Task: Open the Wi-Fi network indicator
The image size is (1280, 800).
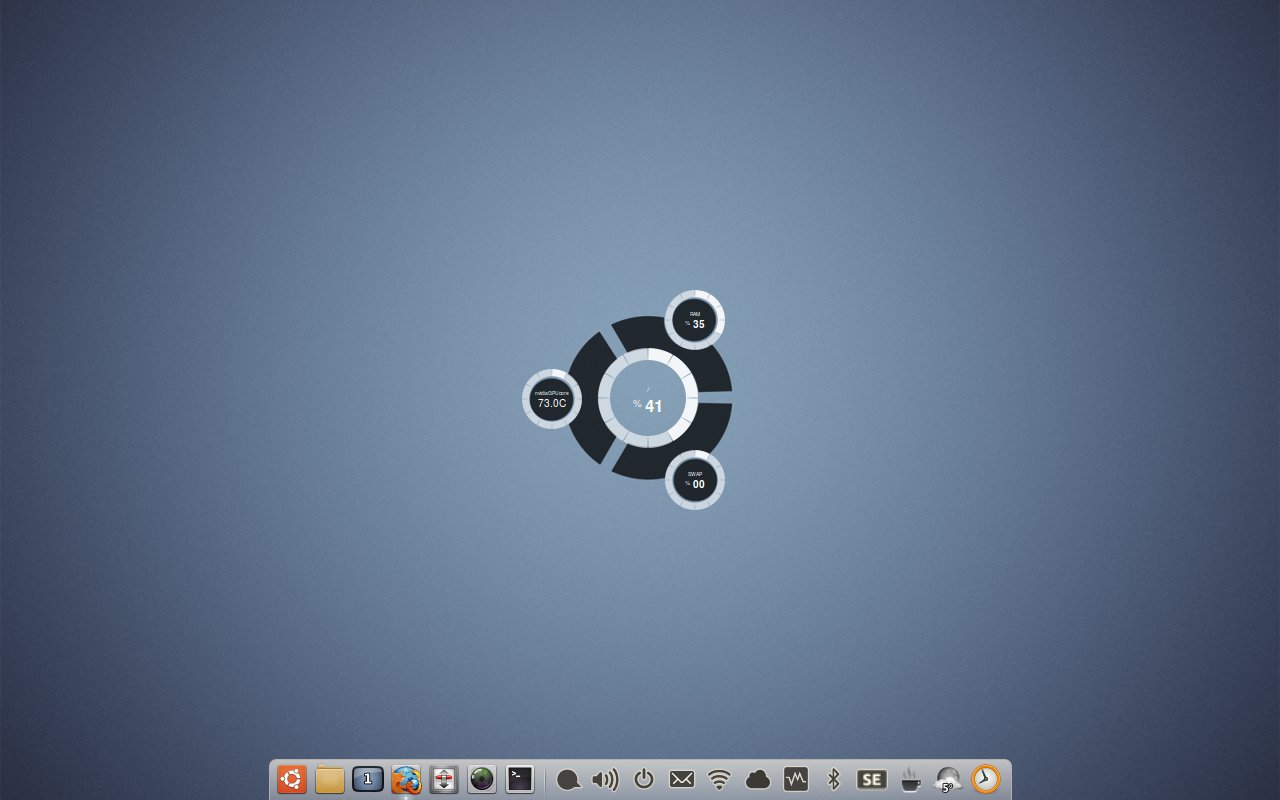Action: tap(719, 779)
